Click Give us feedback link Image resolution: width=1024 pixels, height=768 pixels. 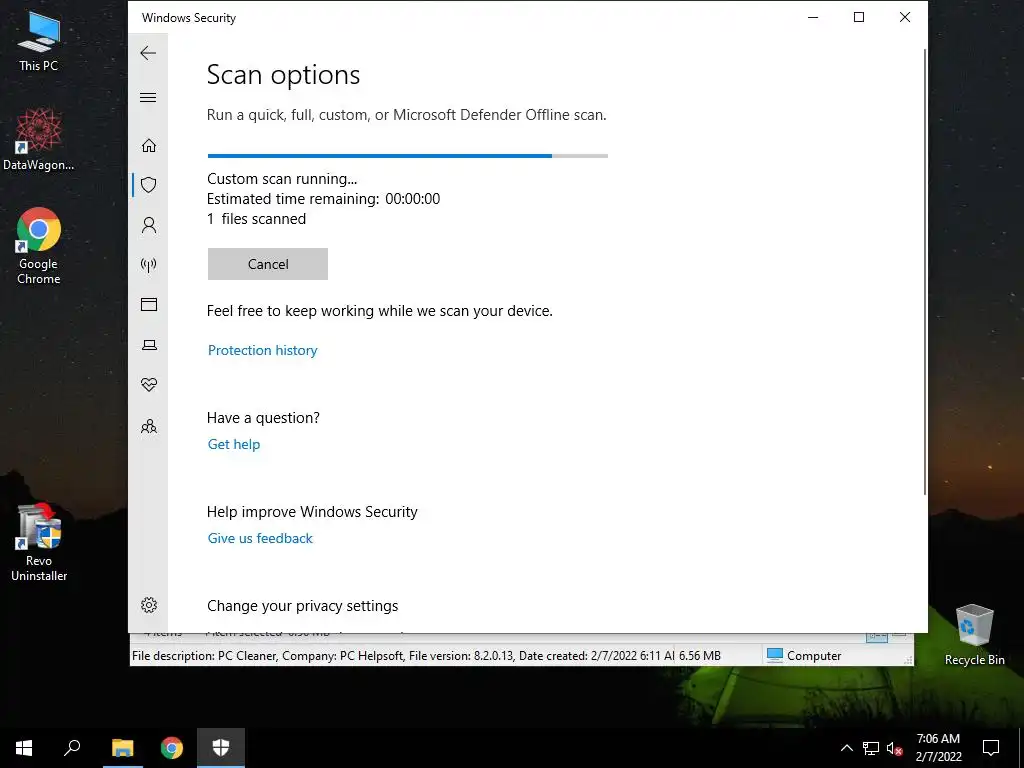coord(260,538)
